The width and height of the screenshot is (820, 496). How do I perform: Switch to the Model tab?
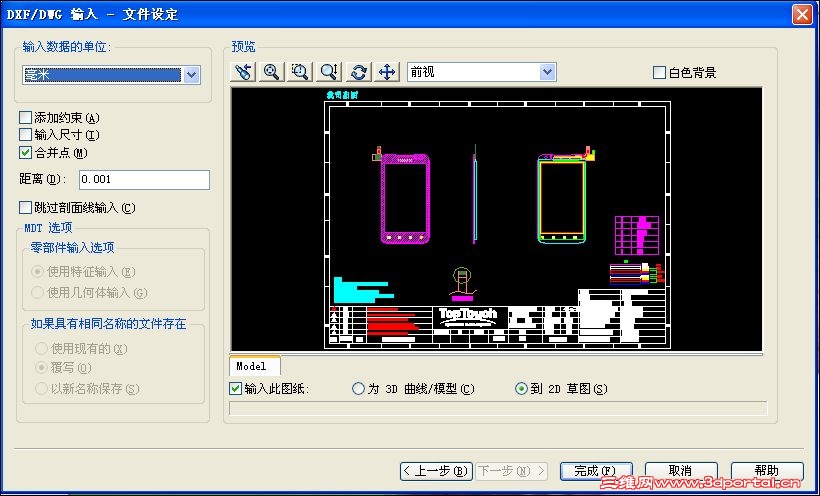pyautogui.click(x=255, y=366)
